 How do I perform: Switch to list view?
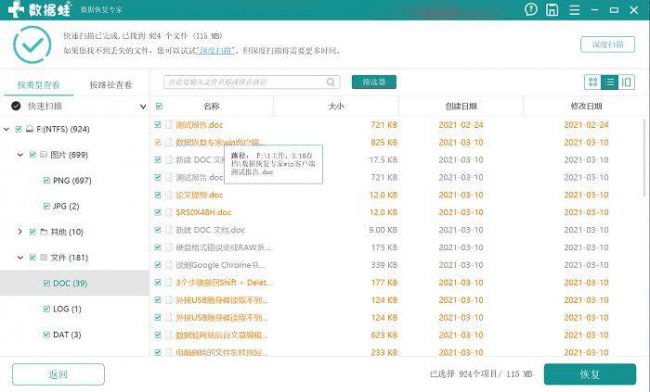610,82
